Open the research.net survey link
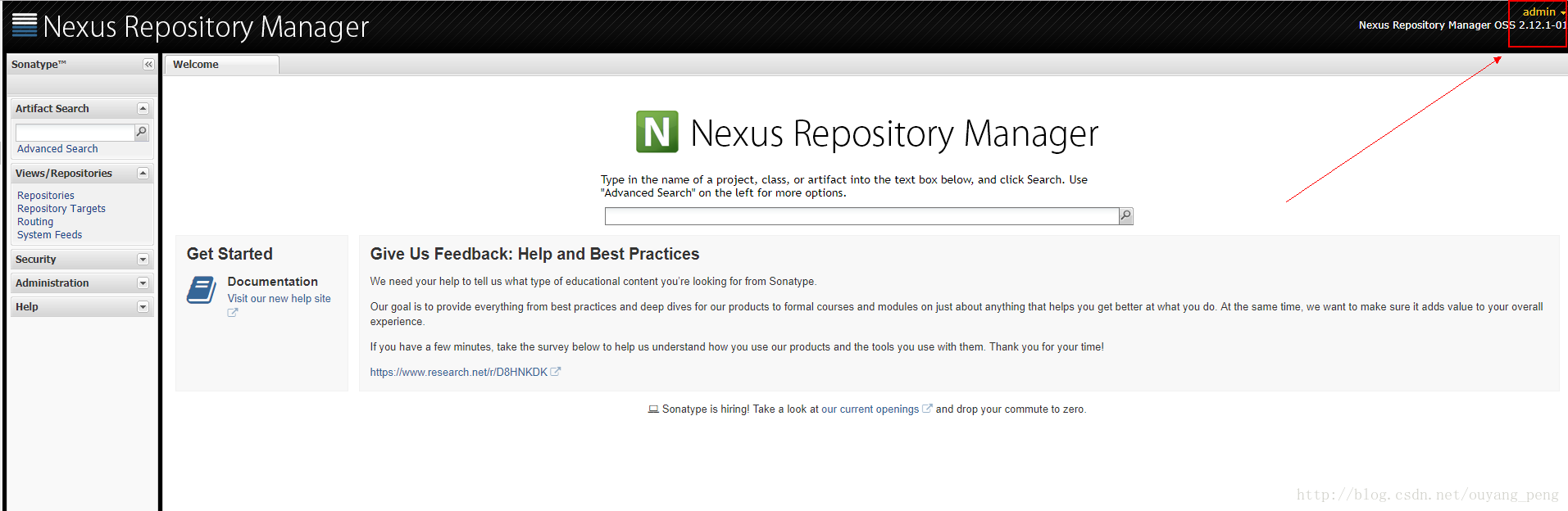1568x511 pixels. tap(458, 373)
